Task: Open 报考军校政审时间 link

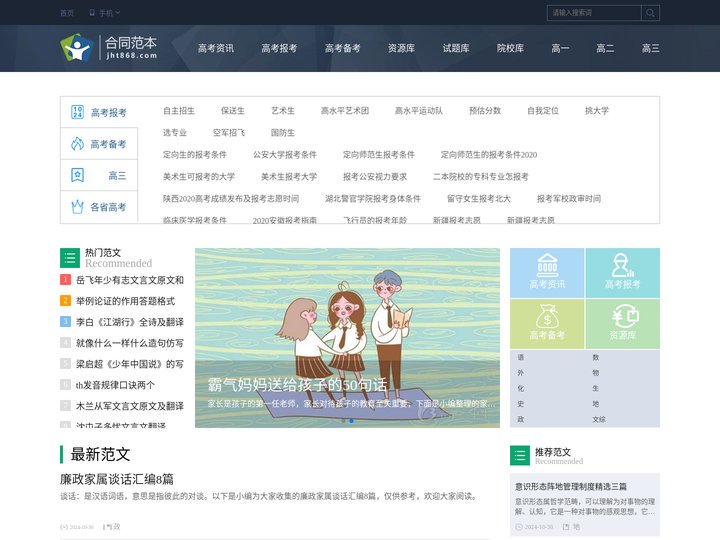Action: point(569,199)
